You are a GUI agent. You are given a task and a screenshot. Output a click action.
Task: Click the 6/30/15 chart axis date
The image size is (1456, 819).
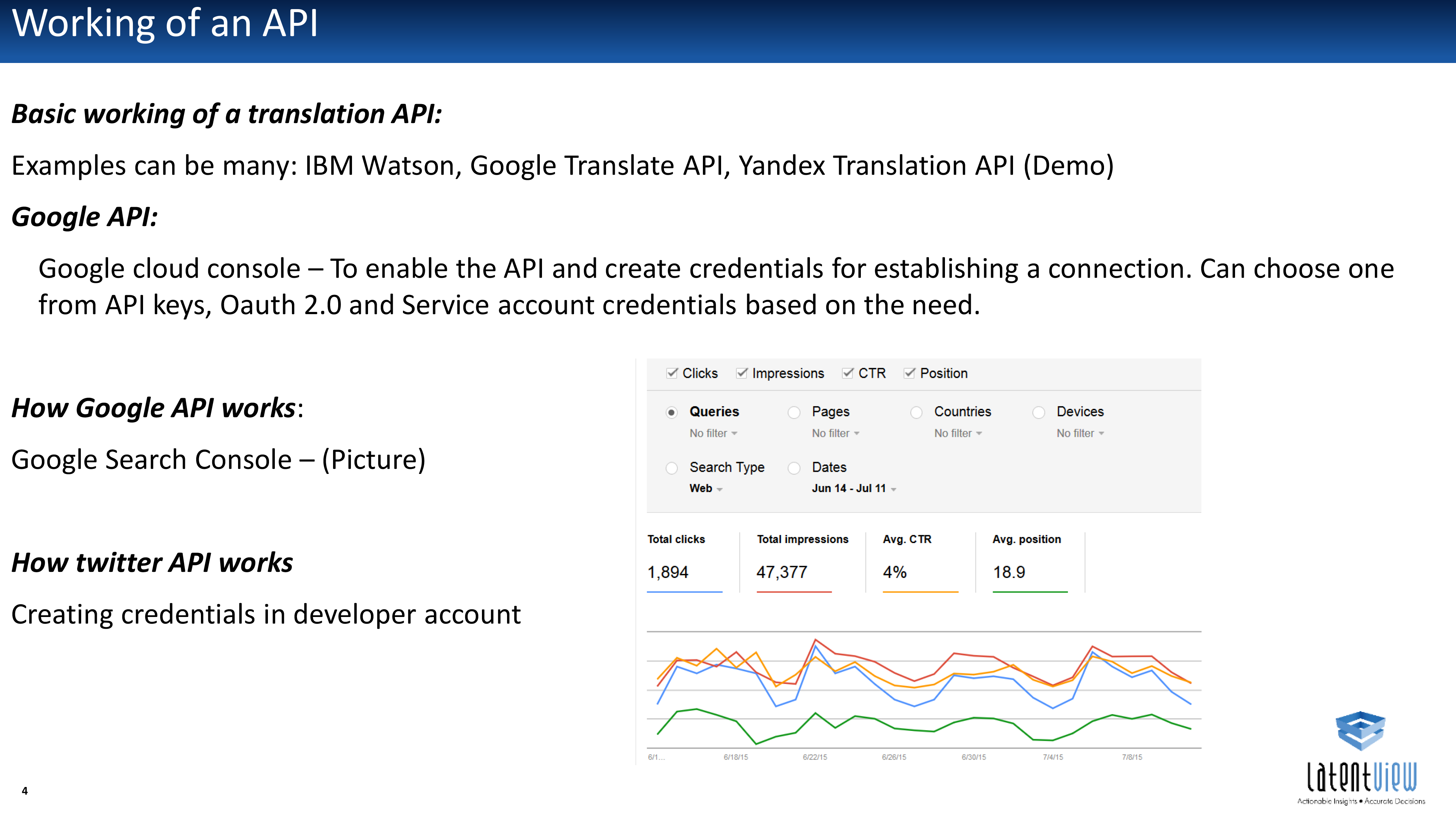tap(973, 757)
